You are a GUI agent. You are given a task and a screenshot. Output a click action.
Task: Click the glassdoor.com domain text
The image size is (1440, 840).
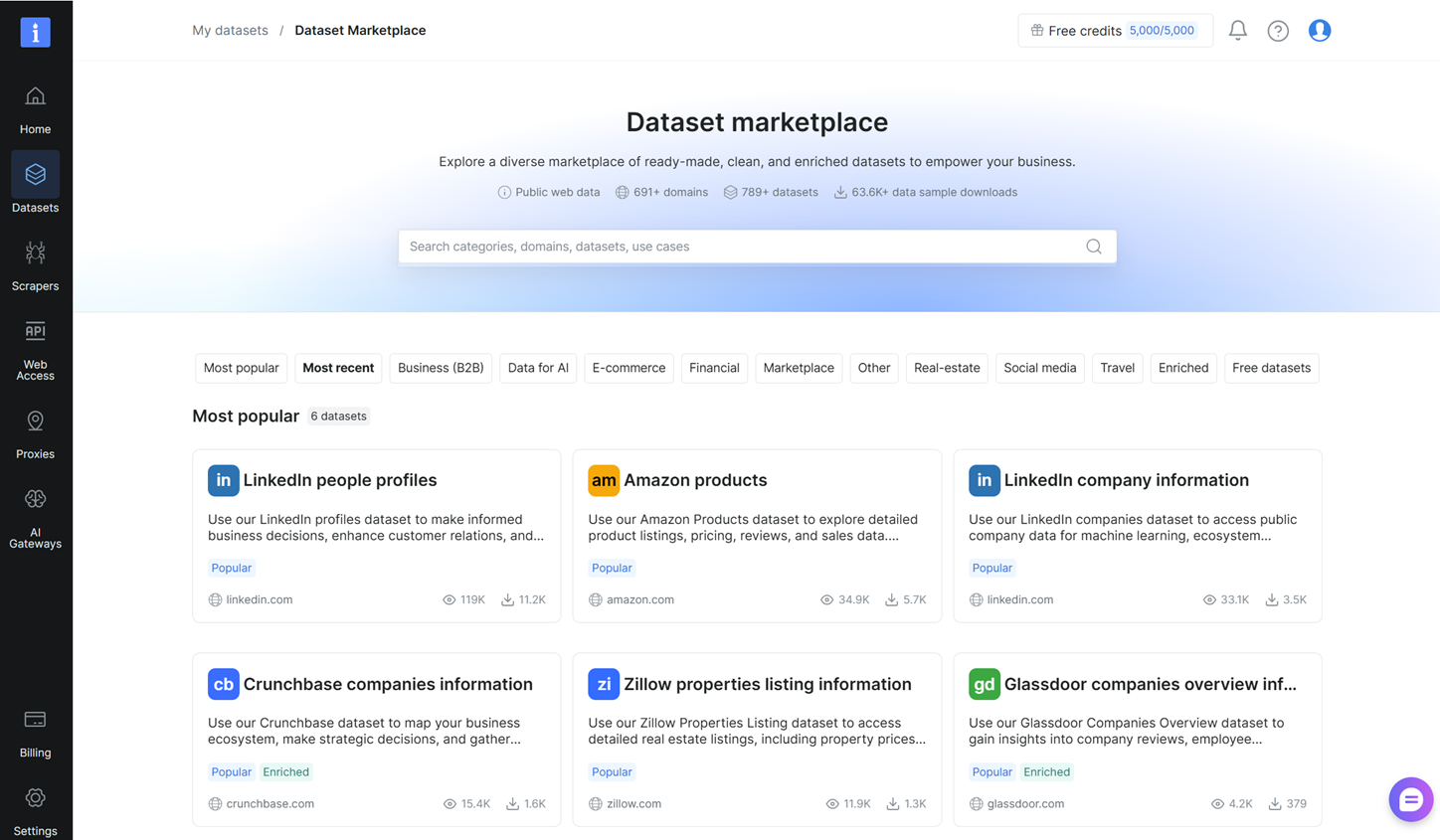tap(1025, 804)
